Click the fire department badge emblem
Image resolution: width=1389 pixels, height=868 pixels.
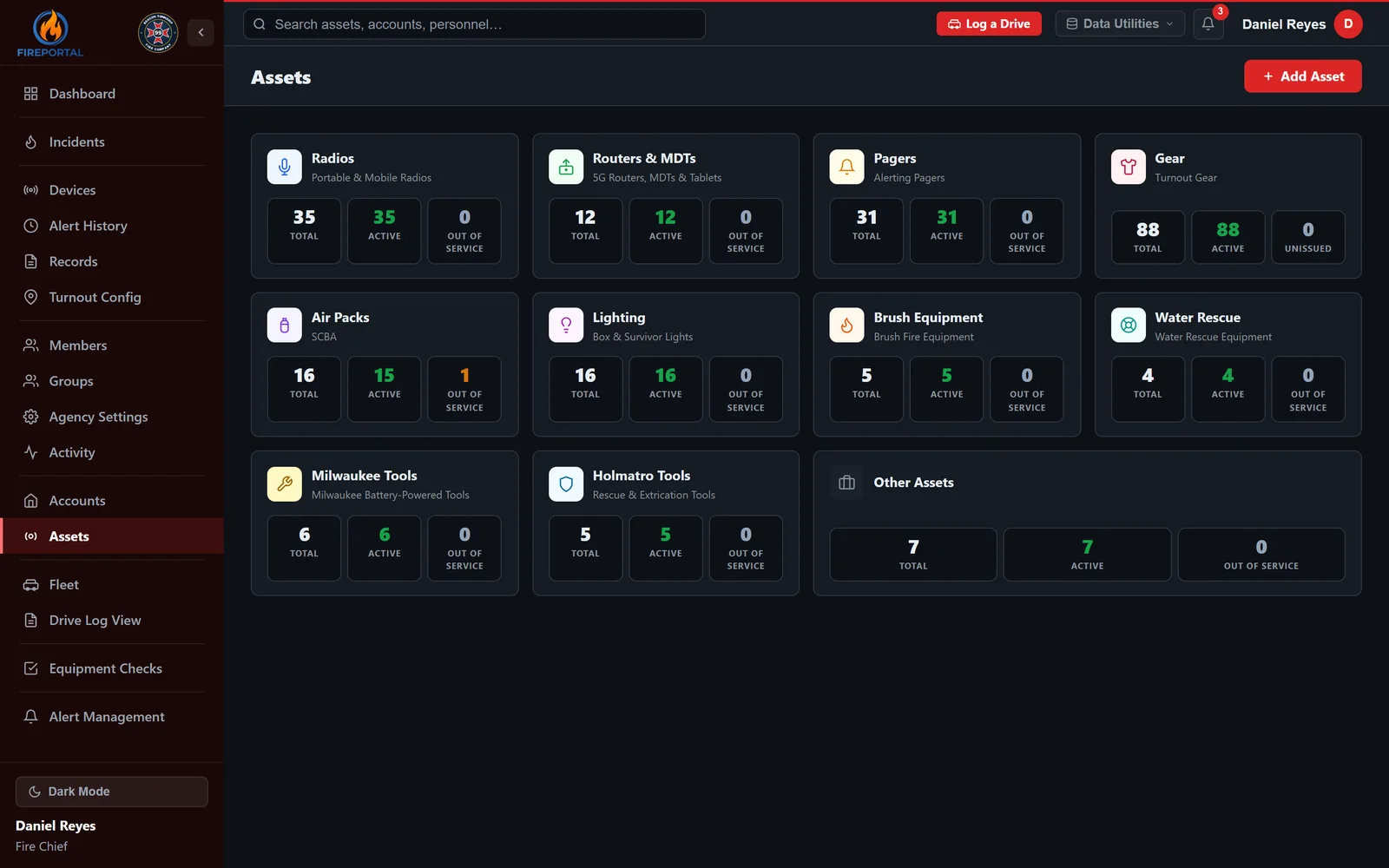click(x=158, y=33)
